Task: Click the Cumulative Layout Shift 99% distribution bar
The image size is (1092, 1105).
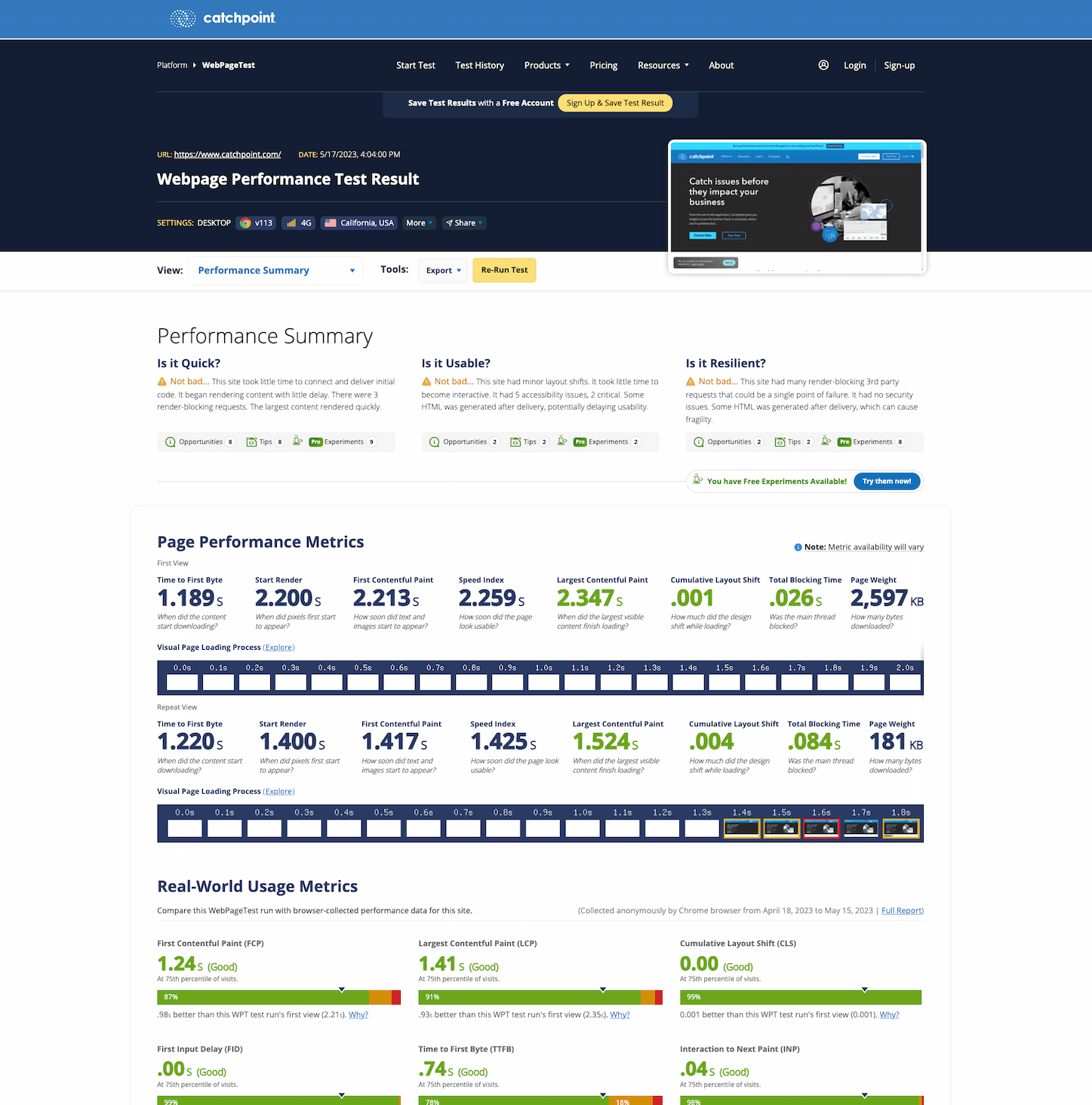Action: click(x=801, y=997)
